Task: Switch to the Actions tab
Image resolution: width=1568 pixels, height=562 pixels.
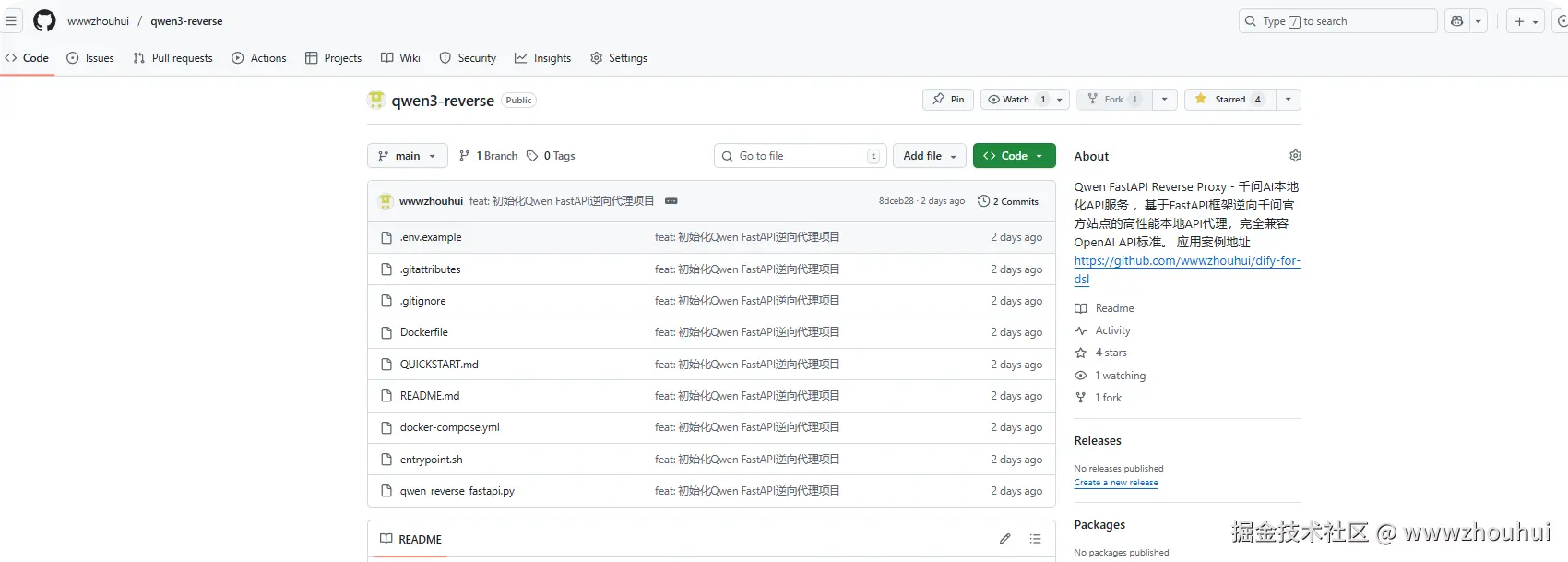Action: click(259, 57)
